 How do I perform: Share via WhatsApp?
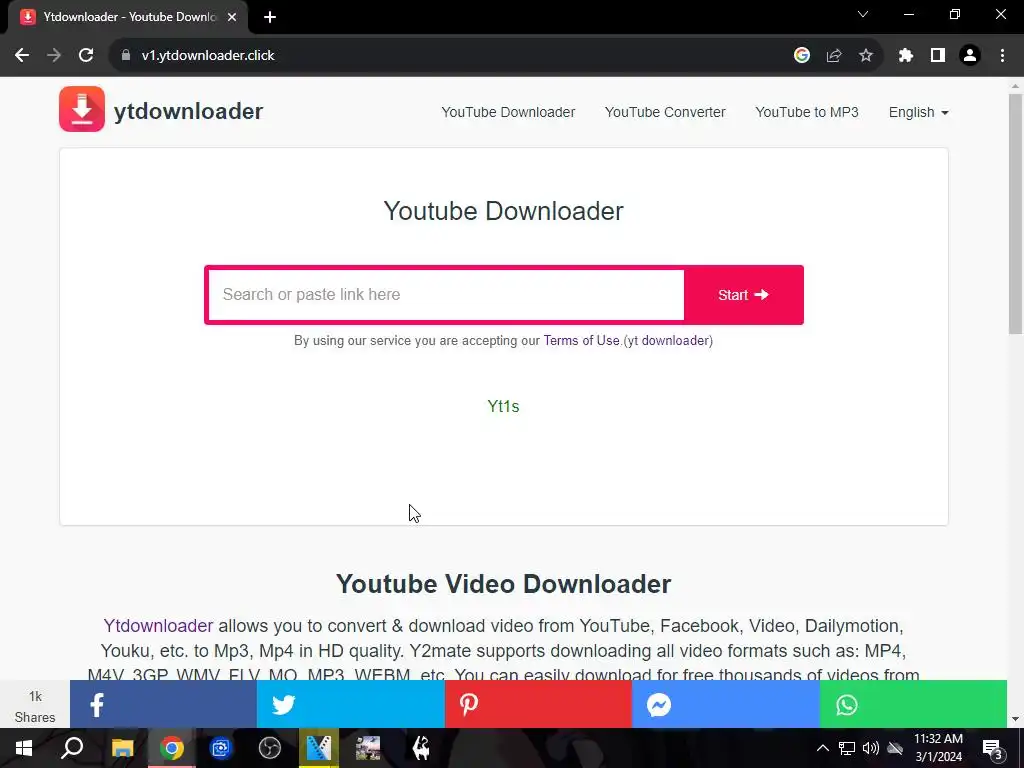pyautogui.click(x=913, y=705)
